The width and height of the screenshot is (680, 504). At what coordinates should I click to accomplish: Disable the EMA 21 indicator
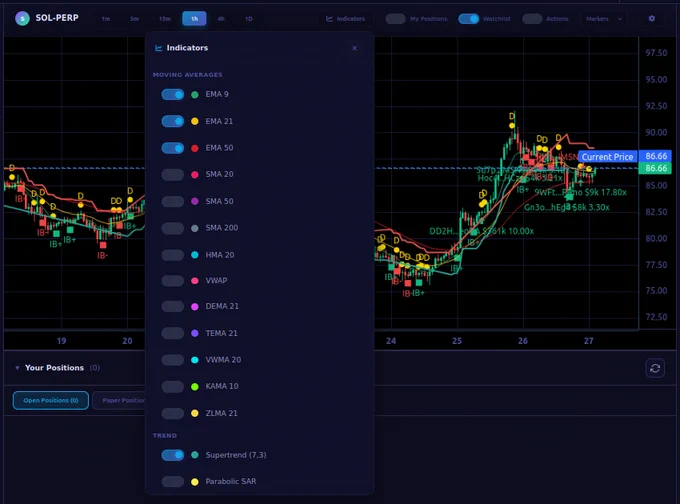pos(173,121)
